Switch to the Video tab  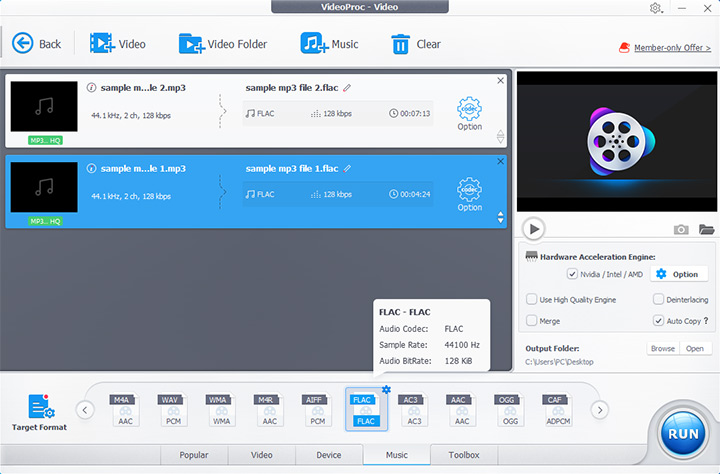click(x=261, y=455)
